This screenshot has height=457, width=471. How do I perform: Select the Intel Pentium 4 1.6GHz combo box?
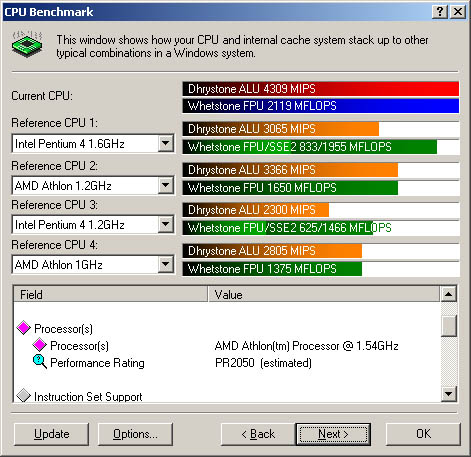click(x=93, y=144)
